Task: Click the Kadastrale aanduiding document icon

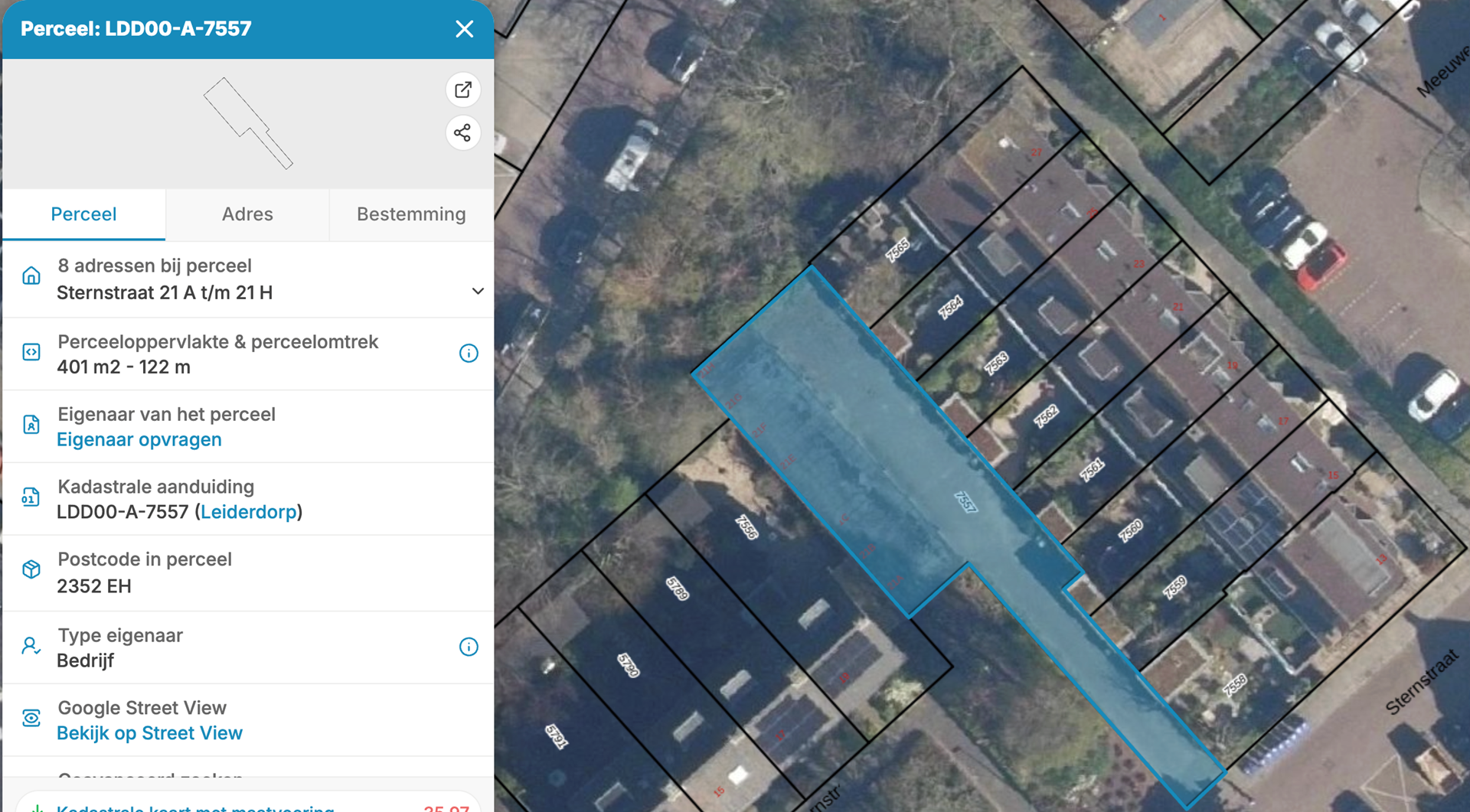Action: click(x=31, y=497)
